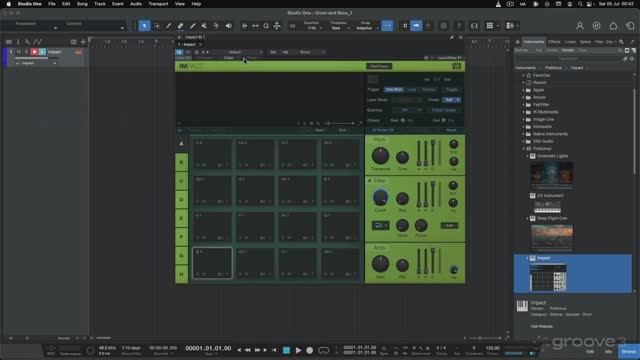This screenshot has width=640, height=360.
Task: Collapse the PreSonus folder
Action: (x=524, y=149)
